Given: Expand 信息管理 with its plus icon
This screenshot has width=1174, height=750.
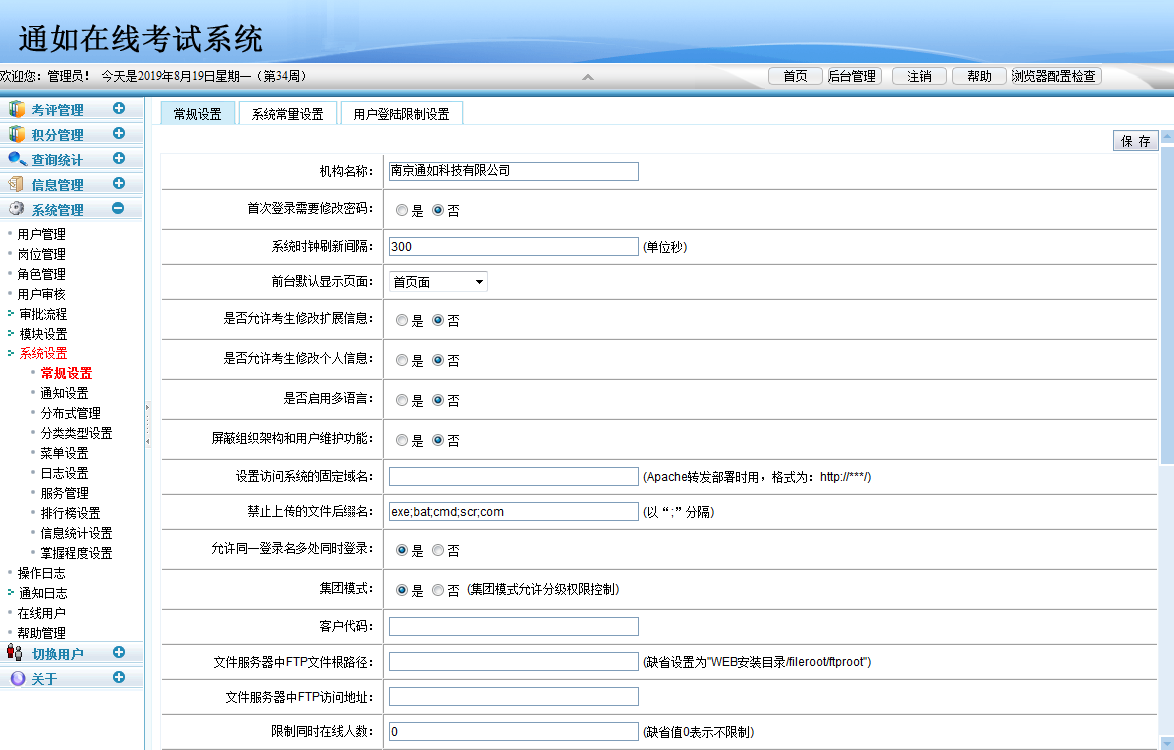Looking at the screenshot, I should click(x=118, y=183).
